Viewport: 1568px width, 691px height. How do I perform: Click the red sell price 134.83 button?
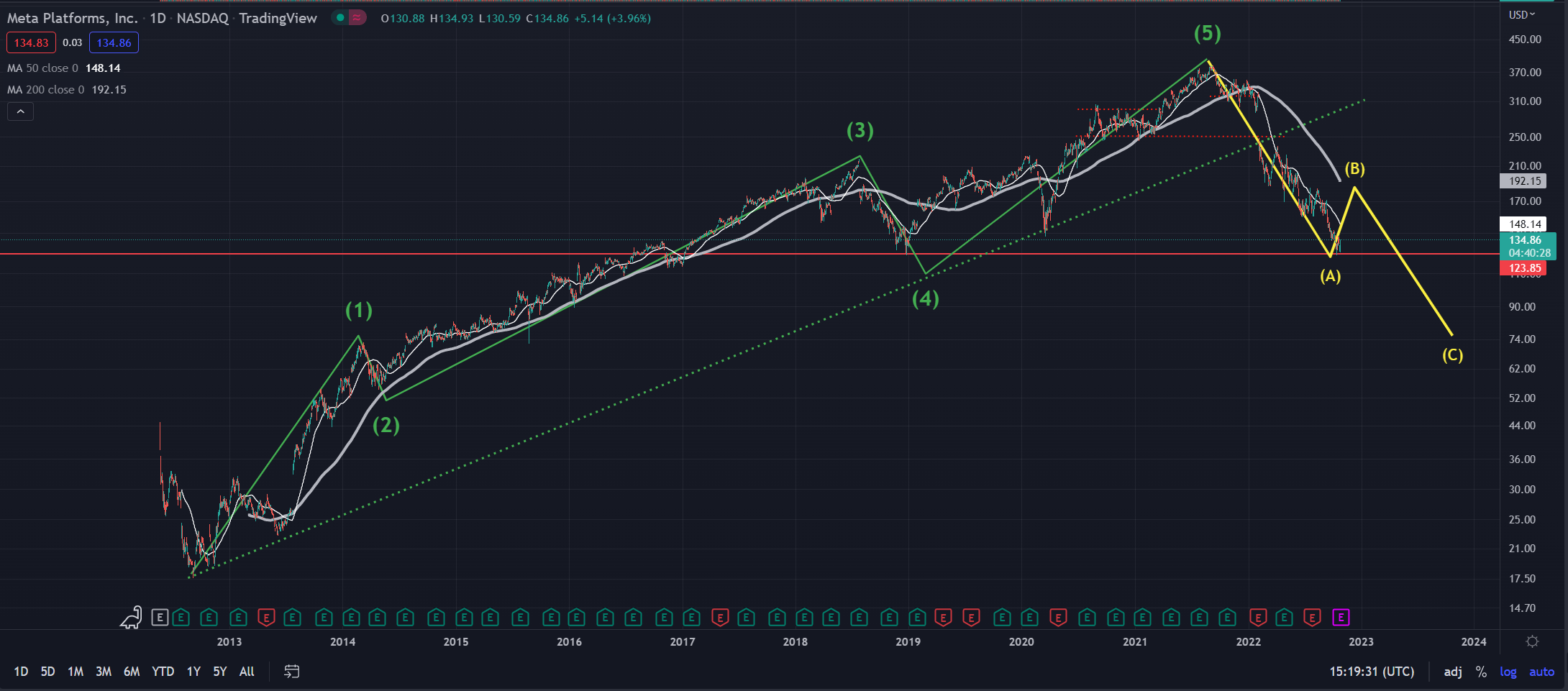pos(31,42)
